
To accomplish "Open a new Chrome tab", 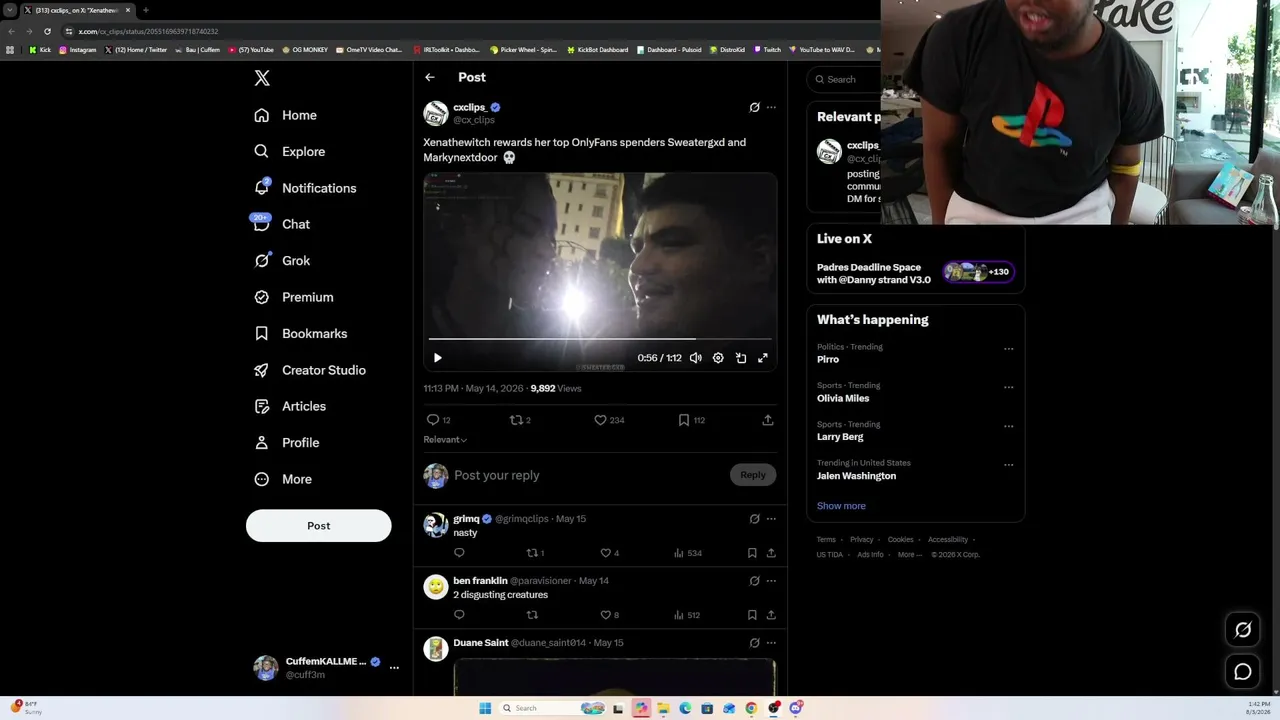I will [x=145, y=10].
